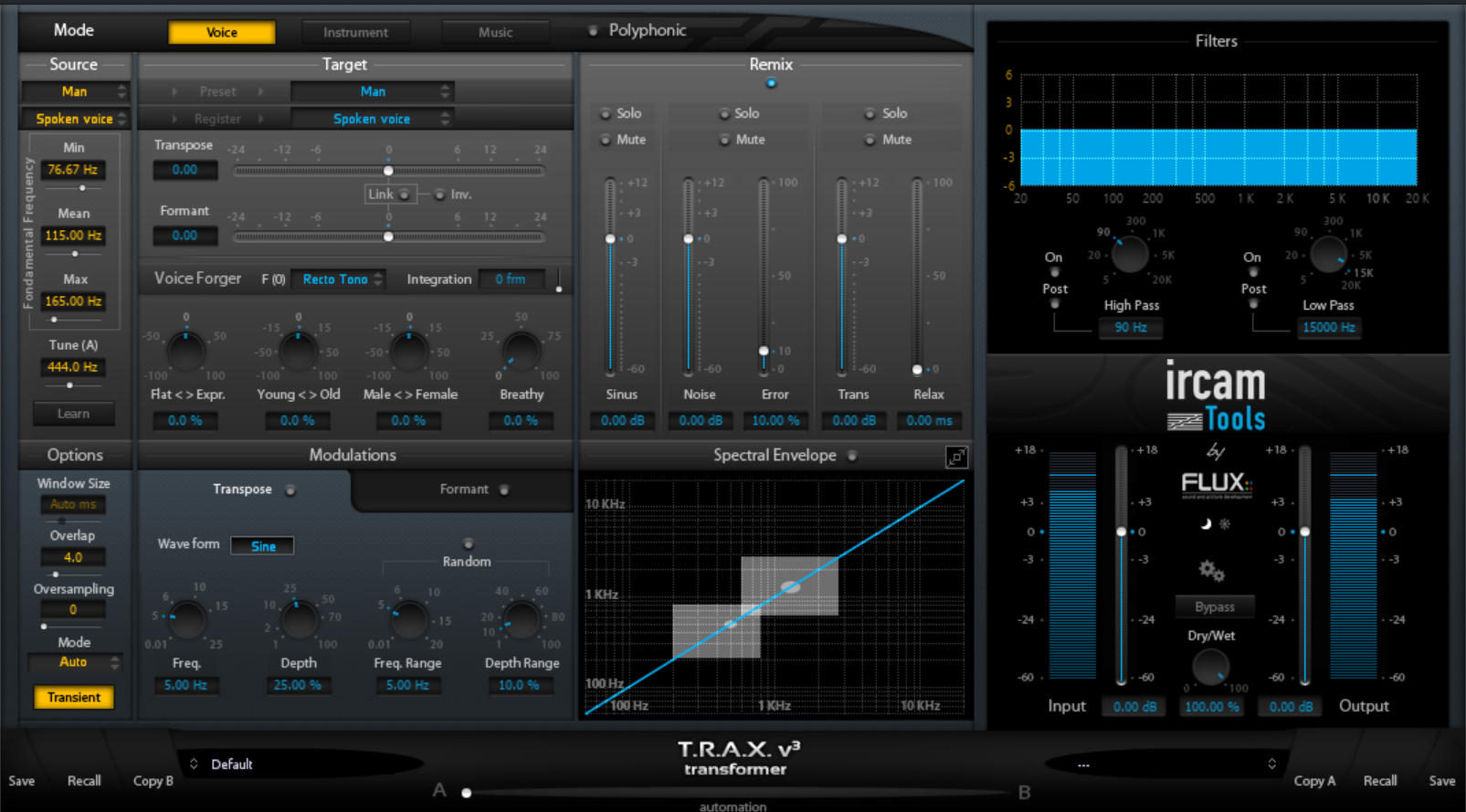Image resolution: width=1466 pixels, height=812 pixels.
Task: Open the Target Spoken voice register dropdown
Action: pos(372,119)
